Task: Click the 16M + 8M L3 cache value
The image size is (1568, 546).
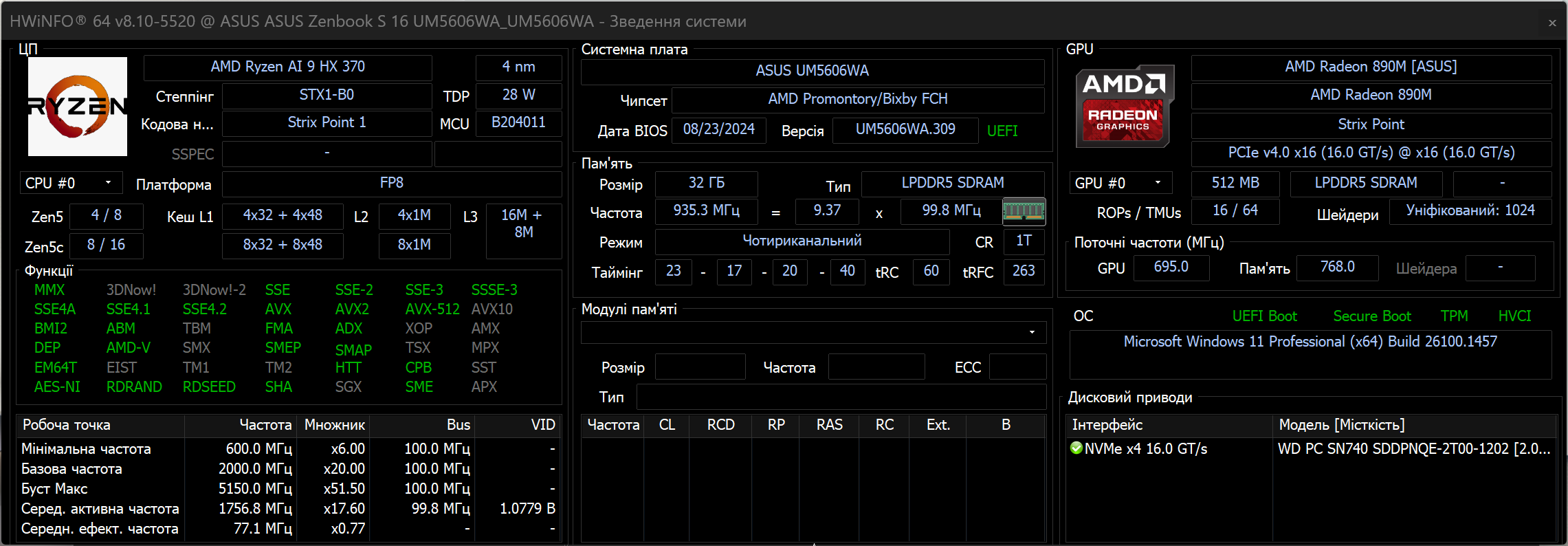Action: click(523, 230)
